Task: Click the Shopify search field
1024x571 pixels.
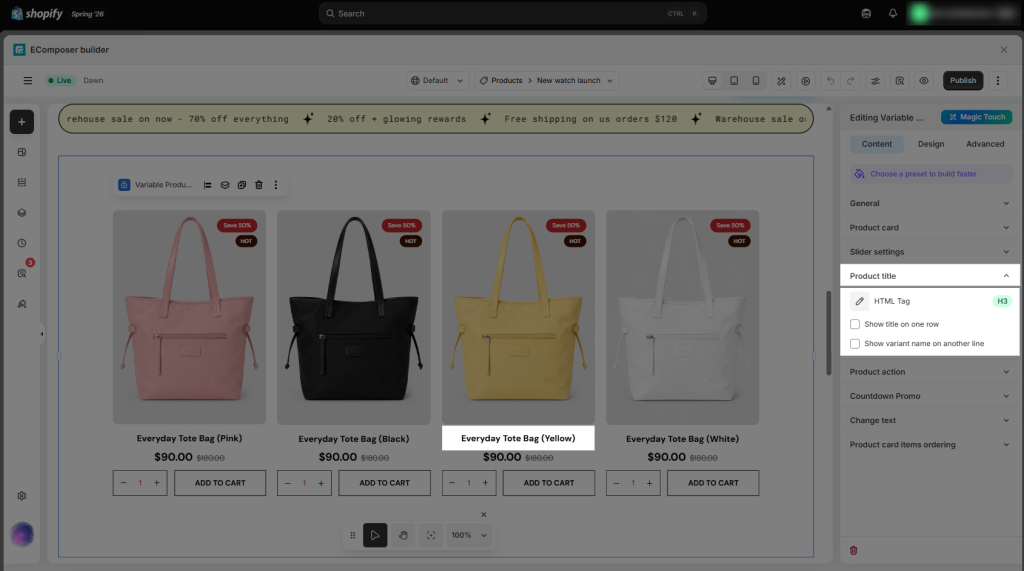Action: [513, 13]
